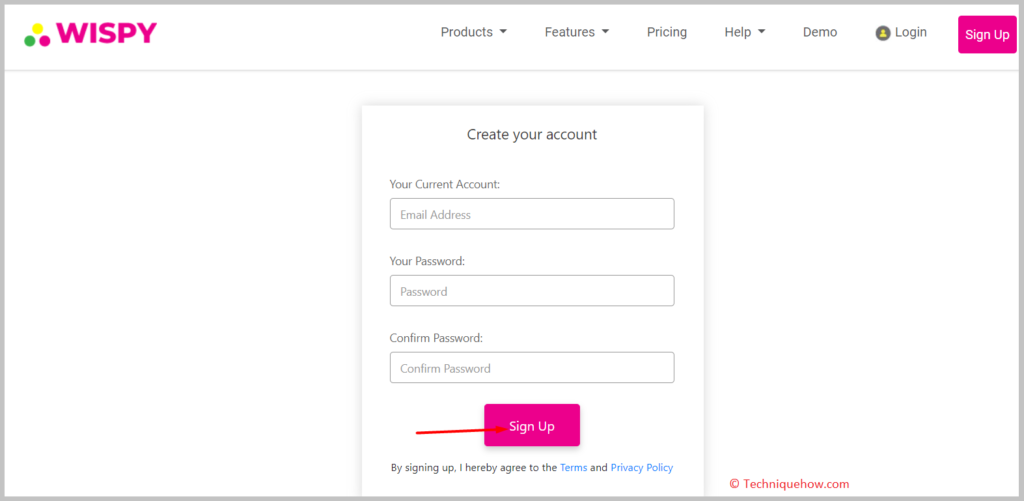This screenshot has width=1024, height=501.
Task: Click the WISPY pink wordmark logo
Action: click(106, 33)
